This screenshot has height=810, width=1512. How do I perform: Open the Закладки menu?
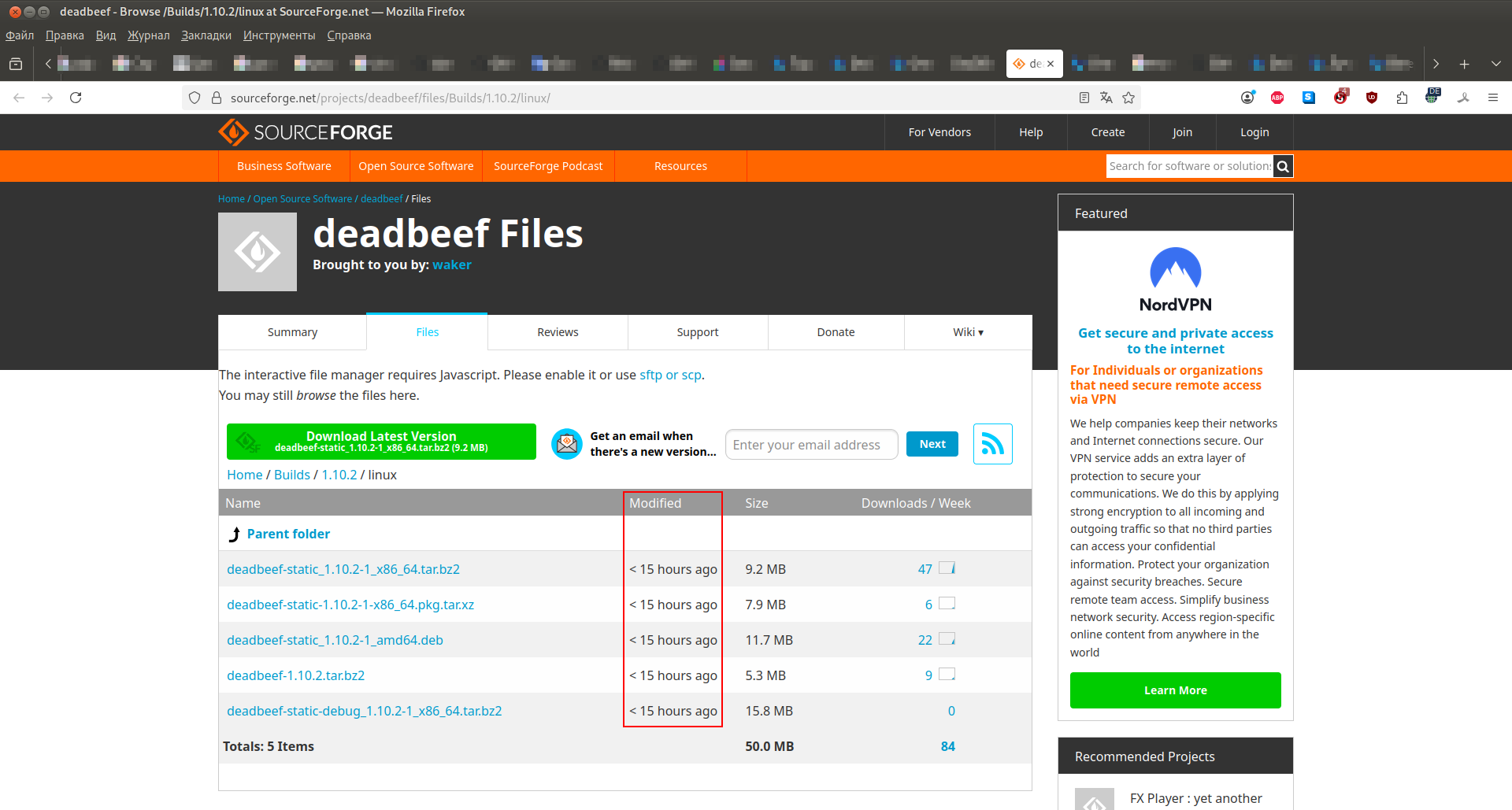(206, 35)
